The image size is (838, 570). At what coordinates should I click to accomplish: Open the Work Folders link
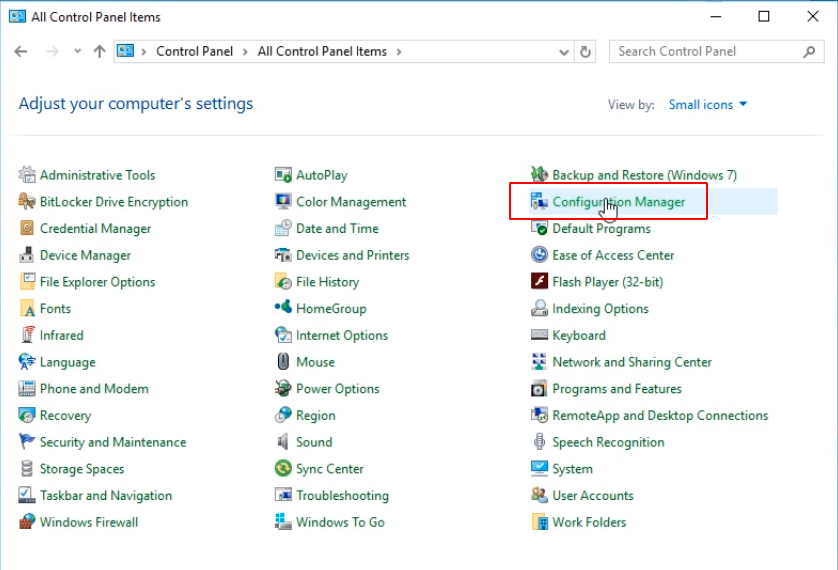589,522
